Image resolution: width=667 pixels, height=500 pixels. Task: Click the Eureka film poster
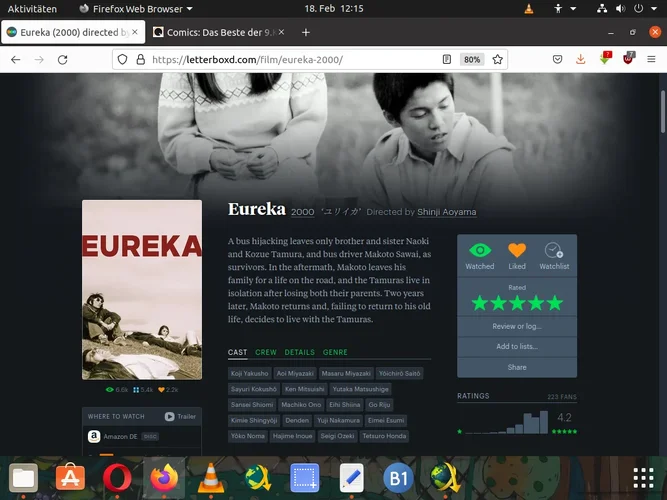tap(142, 290)
